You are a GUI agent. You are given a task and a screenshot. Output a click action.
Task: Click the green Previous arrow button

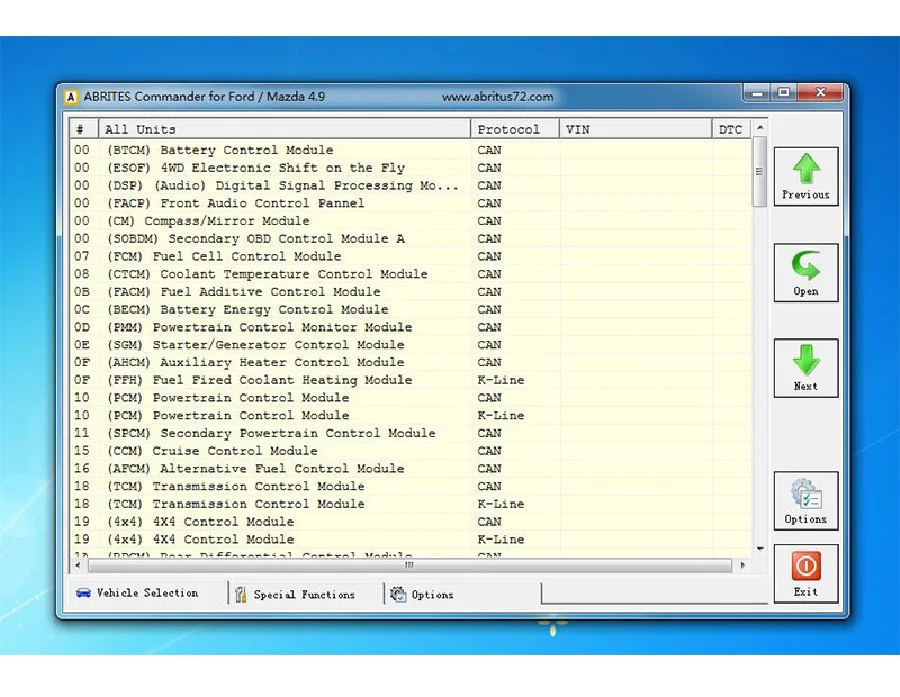tap(806, 176)
